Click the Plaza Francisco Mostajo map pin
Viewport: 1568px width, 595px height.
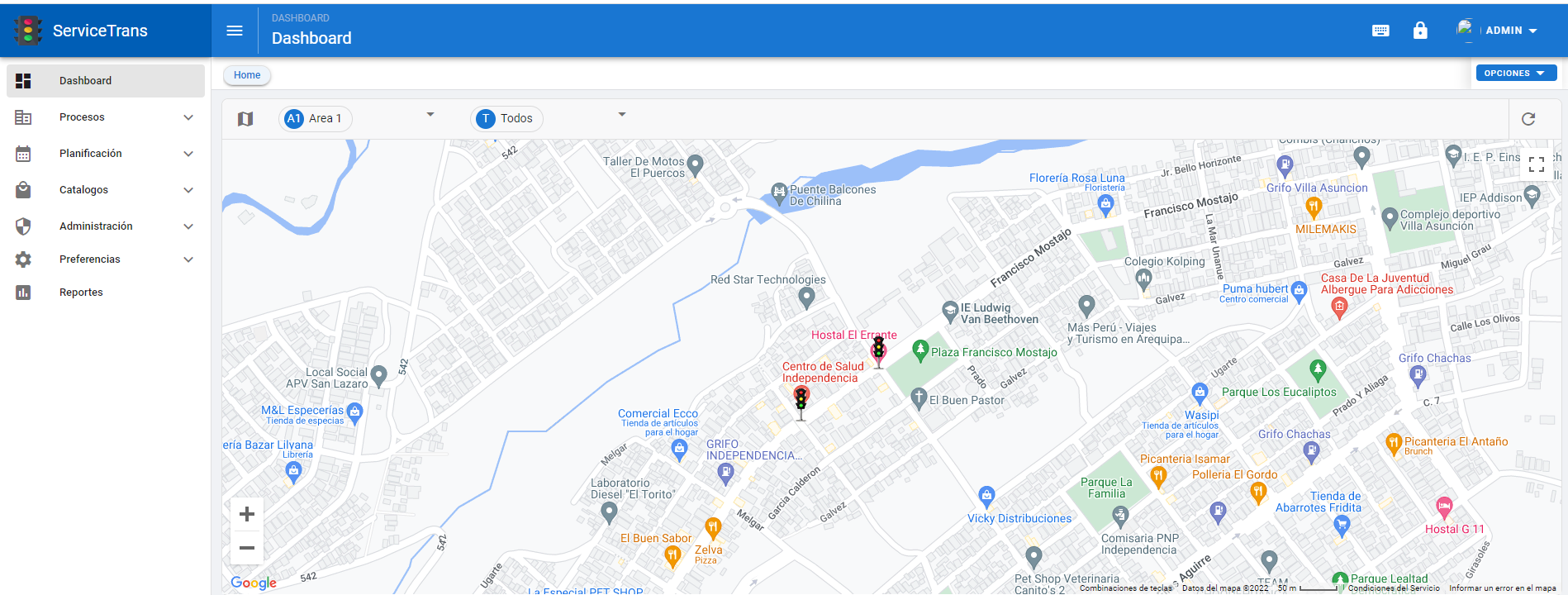[920, 350]
